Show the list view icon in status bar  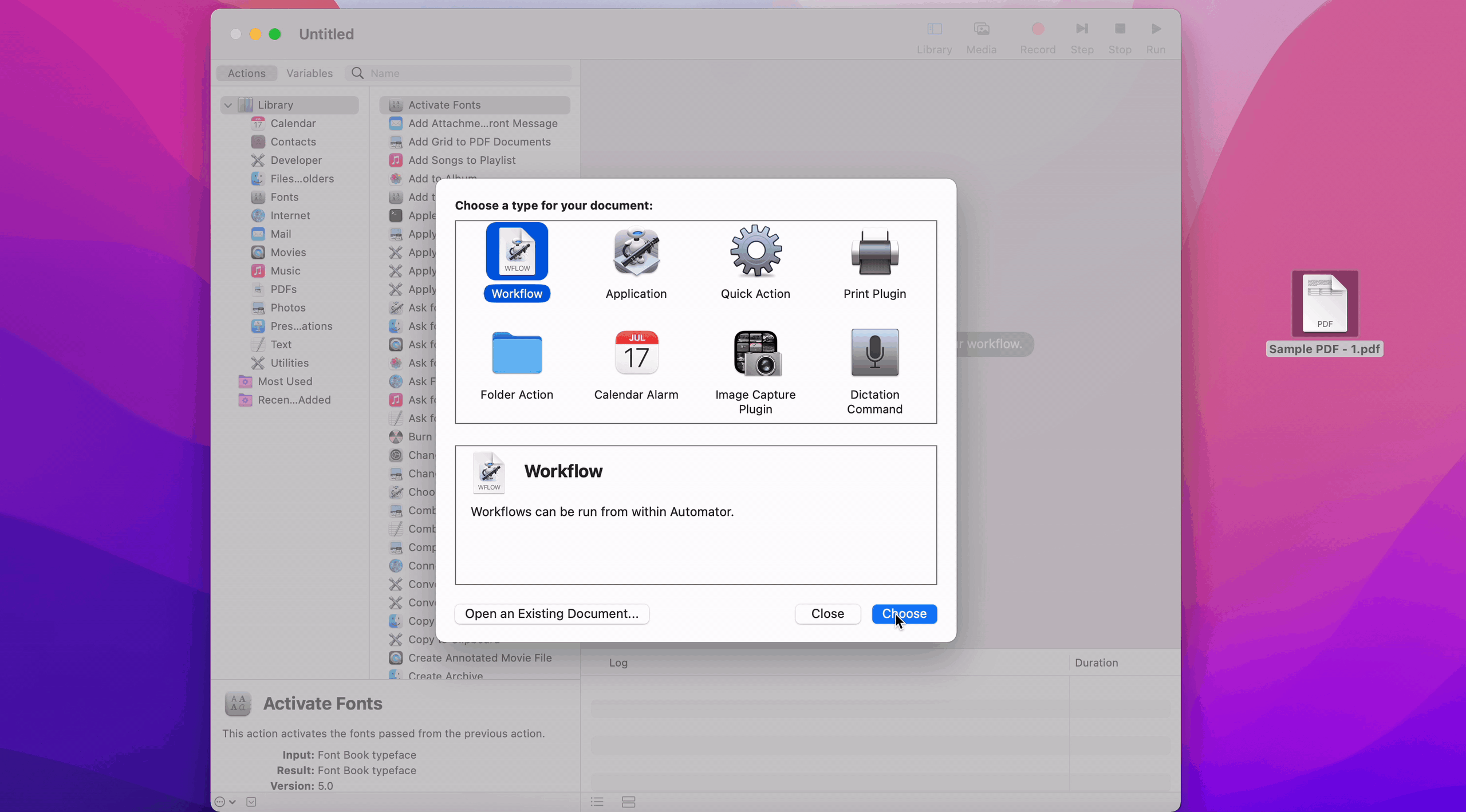596,802
